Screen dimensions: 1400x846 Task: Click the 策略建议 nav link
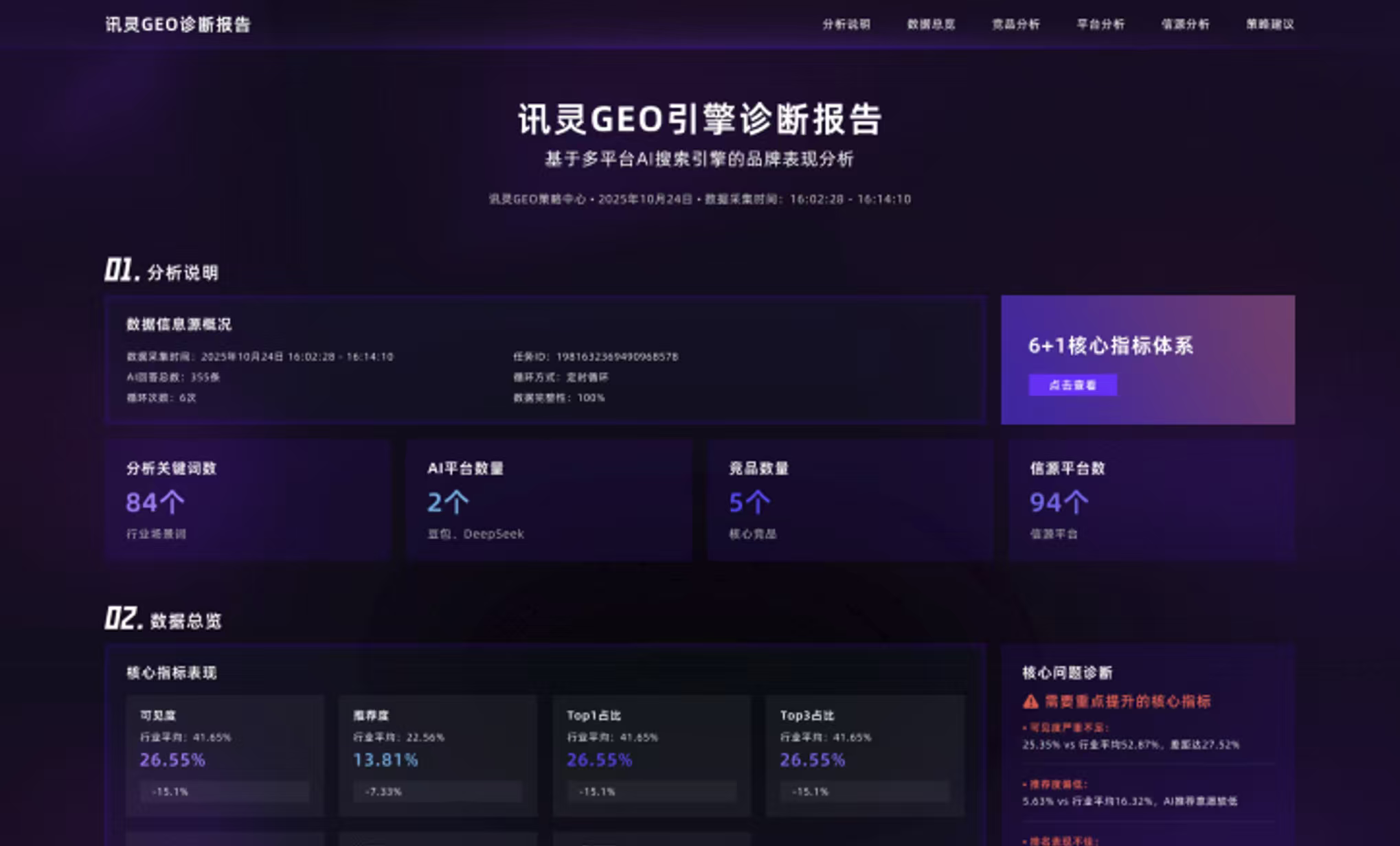1269,24
